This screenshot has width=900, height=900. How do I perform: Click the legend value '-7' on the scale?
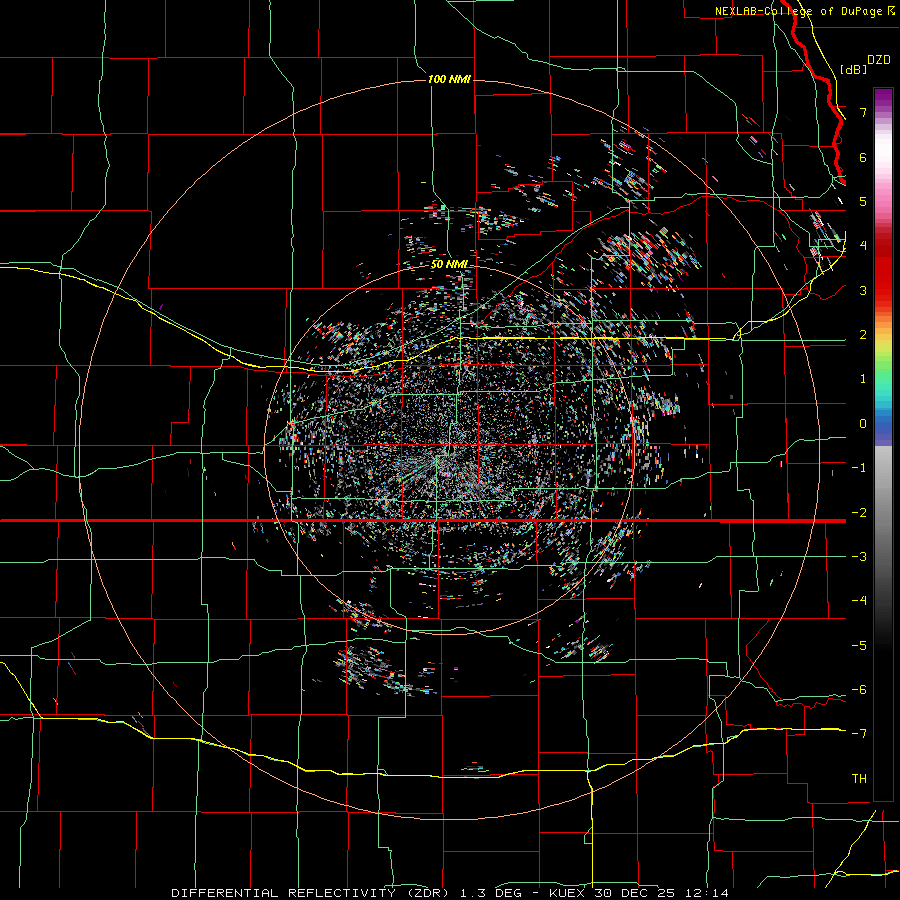click(859, 734)
